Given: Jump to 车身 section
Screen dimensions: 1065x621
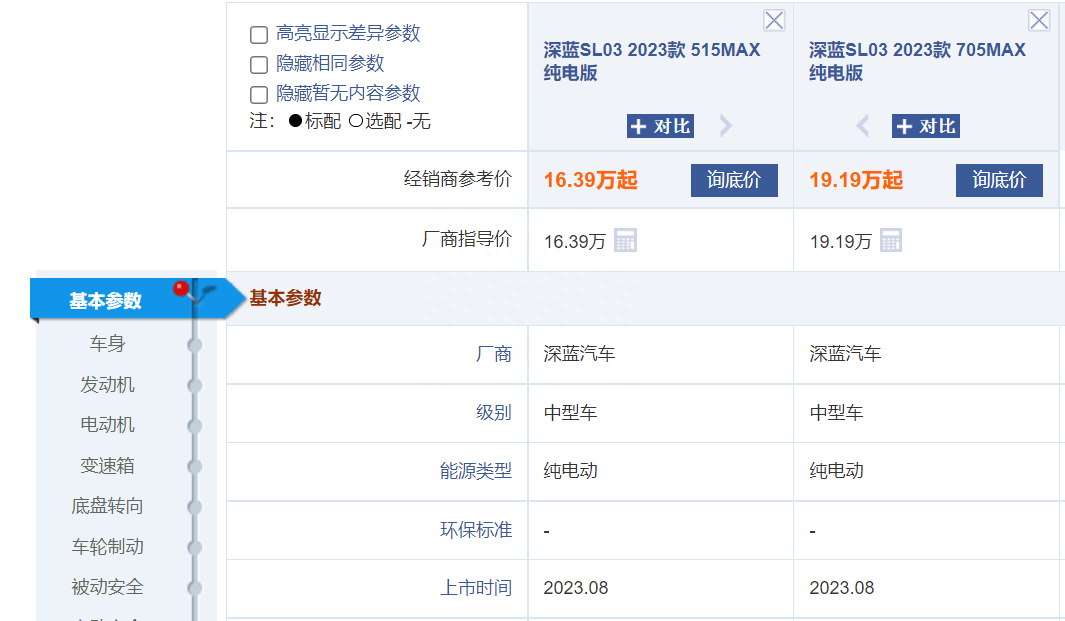Looking at the screenshot, I should (x=107, y=344).
